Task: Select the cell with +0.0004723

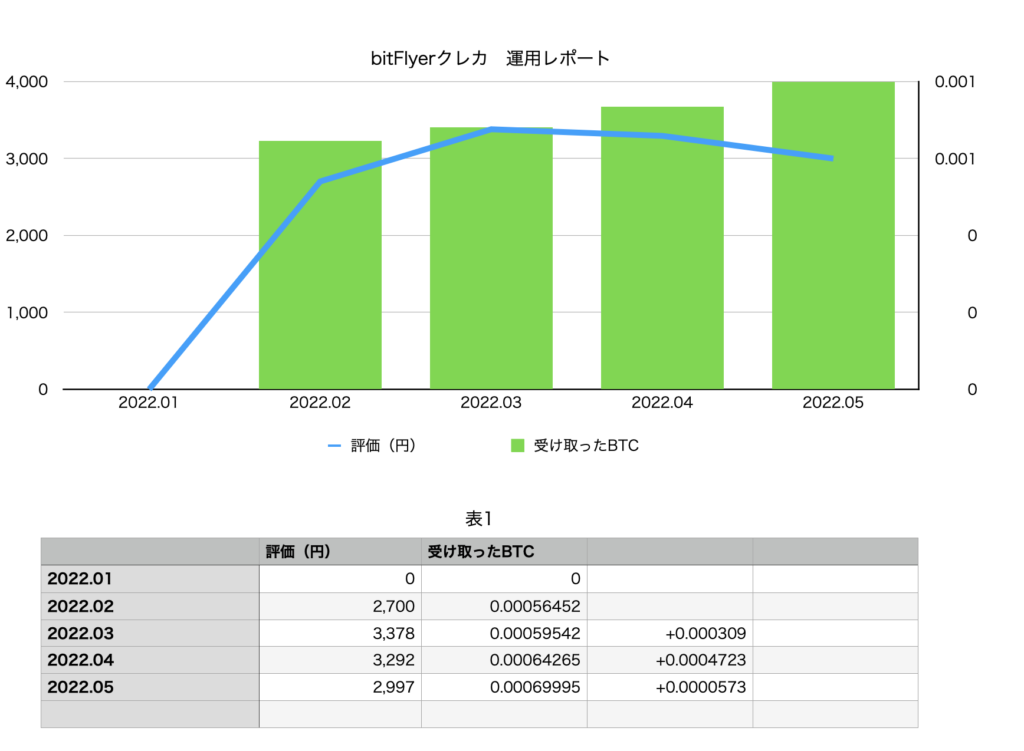Action: point(670,660)
